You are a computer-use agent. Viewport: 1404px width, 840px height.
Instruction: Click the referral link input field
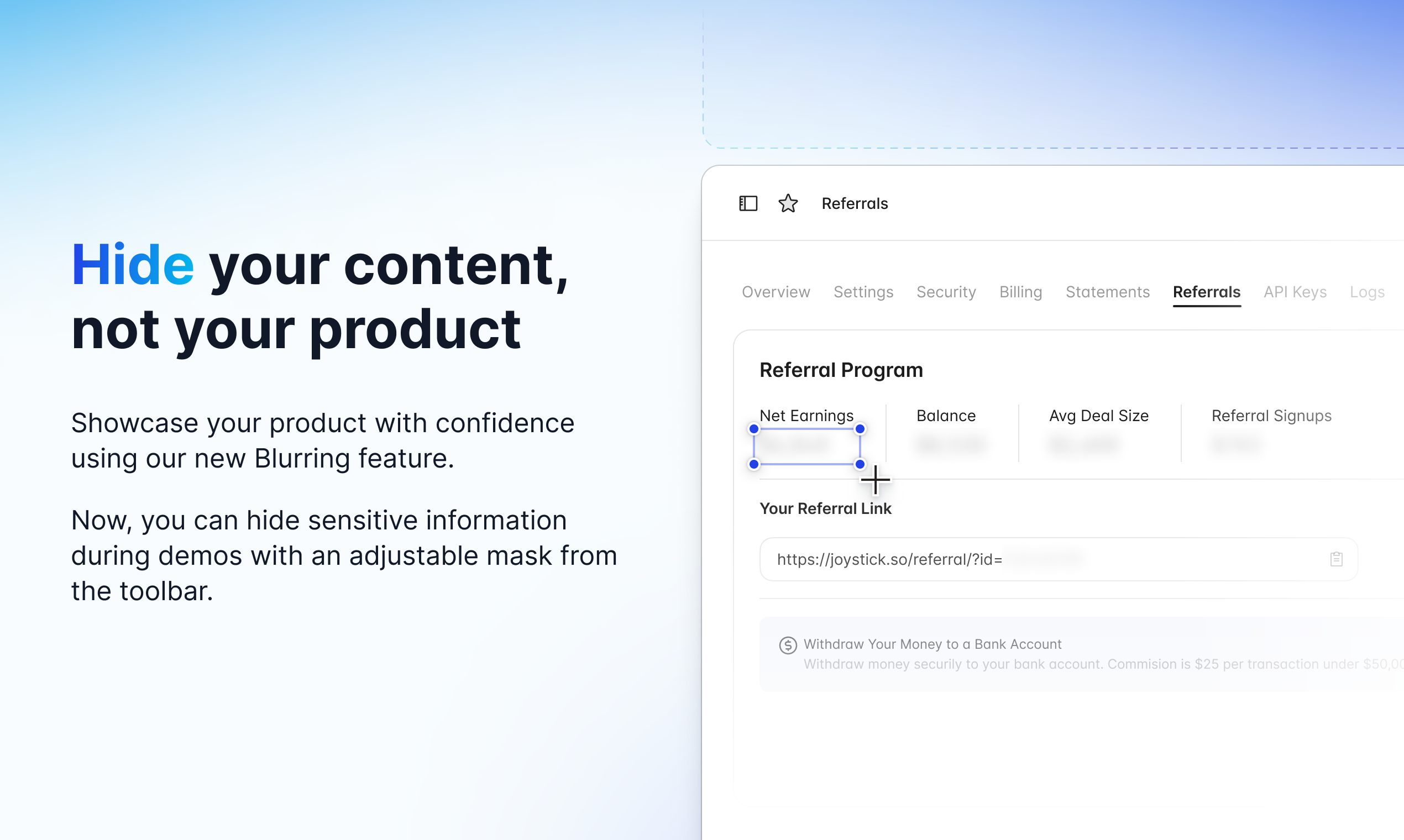pyautogui.click(x=1058, y=559)
